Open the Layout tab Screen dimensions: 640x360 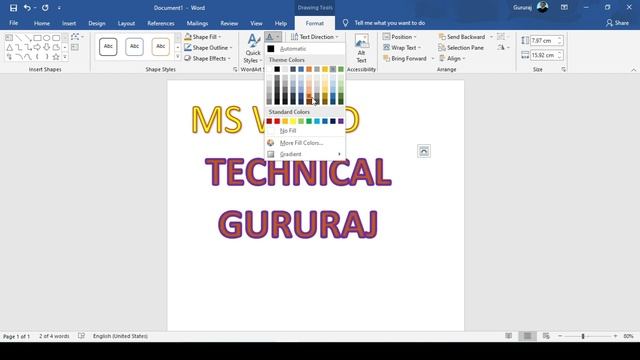[126, 23]
